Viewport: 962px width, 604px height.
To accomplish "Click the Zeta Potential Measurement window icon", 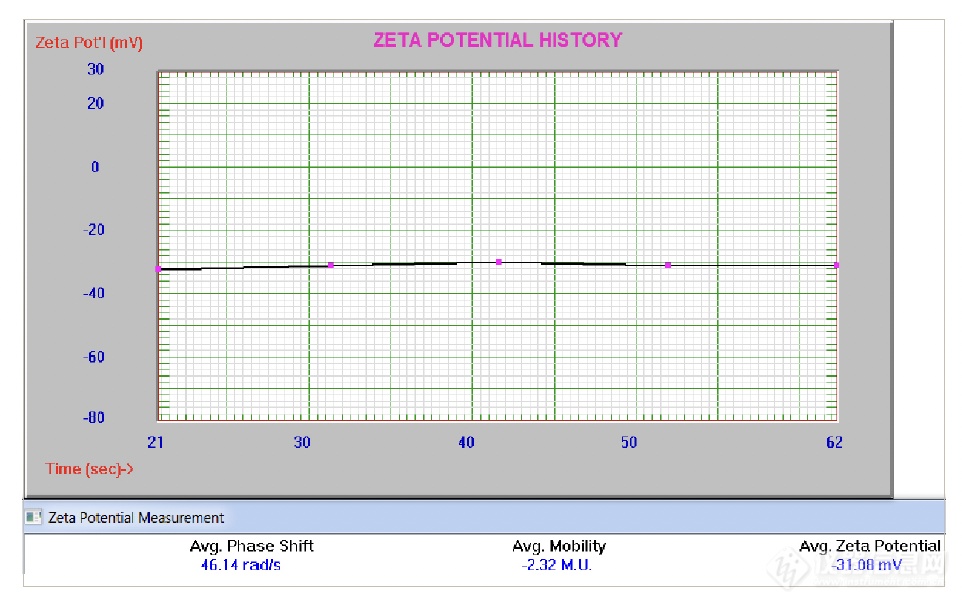I will (34, 517).
